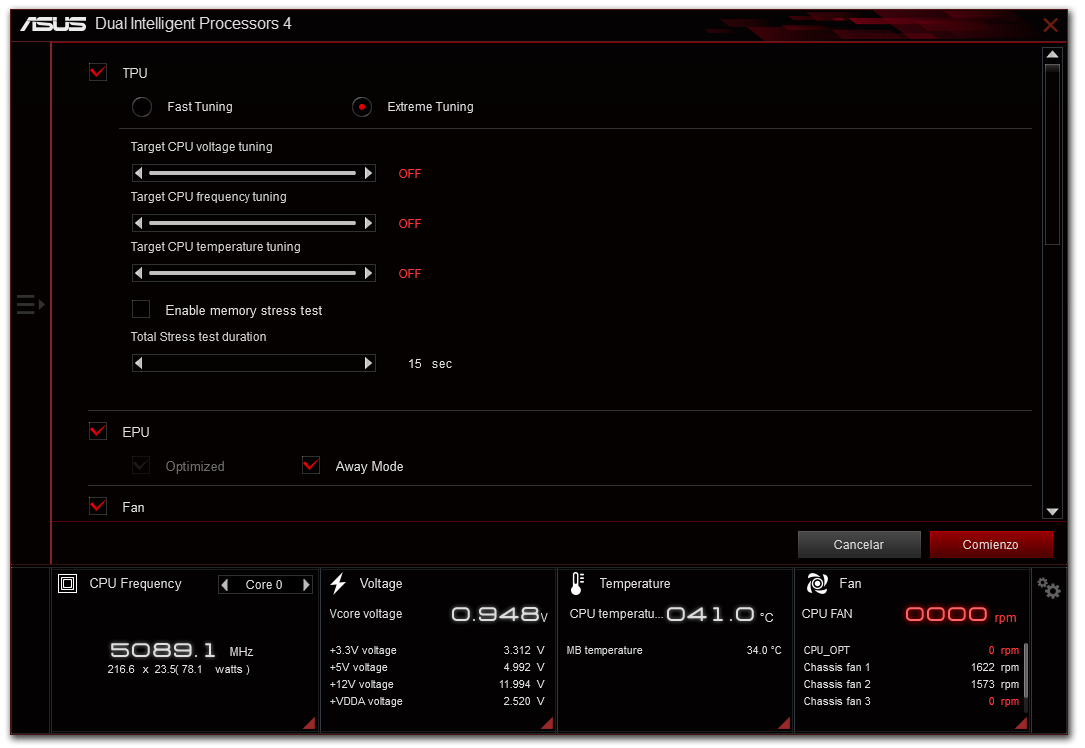This screenshot has height=748, width=1085.
Task: Uncheck the TPU checkbox
Action: [98, 72]
